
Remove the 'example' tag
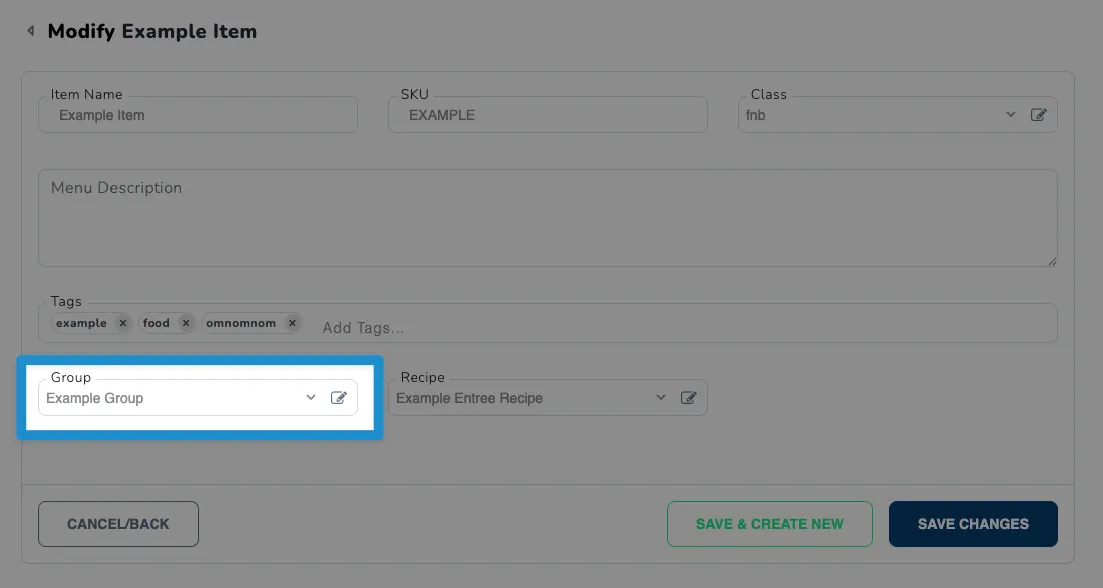(122, 323)
